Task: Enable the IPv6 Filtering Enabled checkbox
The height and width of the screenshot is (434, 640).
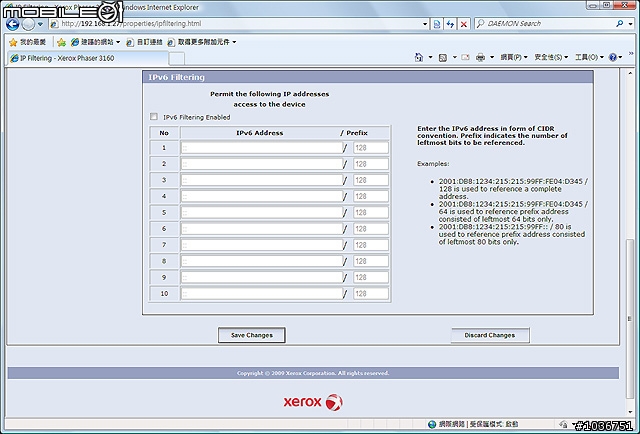Action: tap(154, 117)
